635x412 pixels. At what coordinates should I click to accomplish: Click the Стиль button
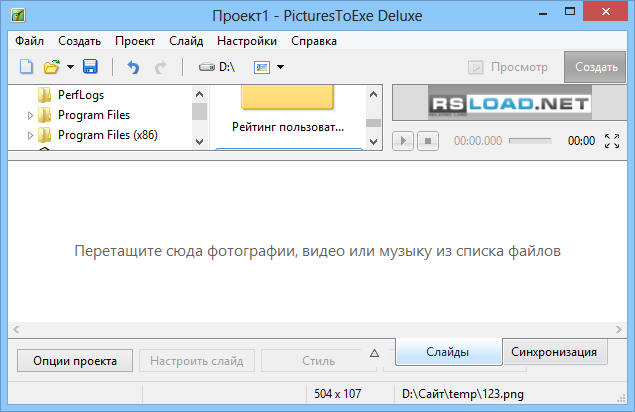coord(318,361)
